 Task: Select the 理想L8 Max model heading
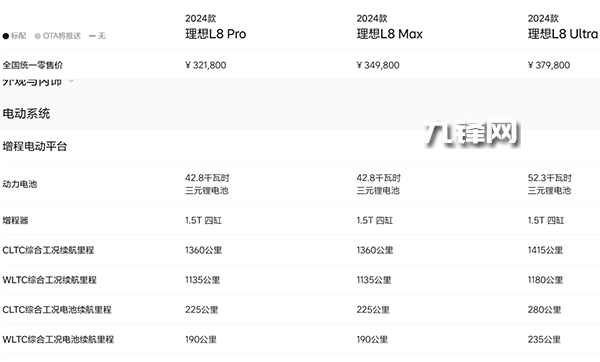pos(390,34)
